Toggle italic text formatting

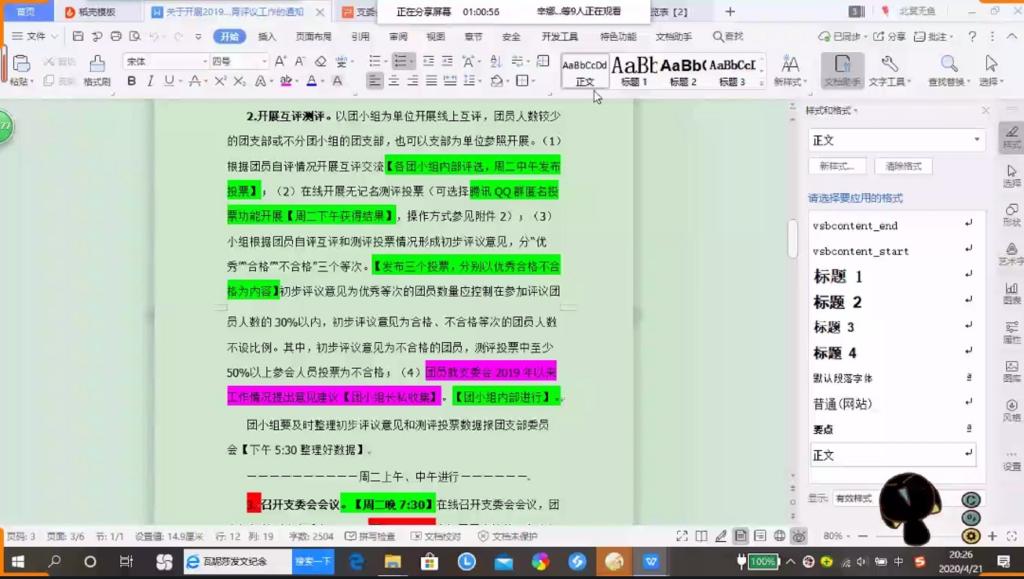pyautogui.click(x=149, y=81)
